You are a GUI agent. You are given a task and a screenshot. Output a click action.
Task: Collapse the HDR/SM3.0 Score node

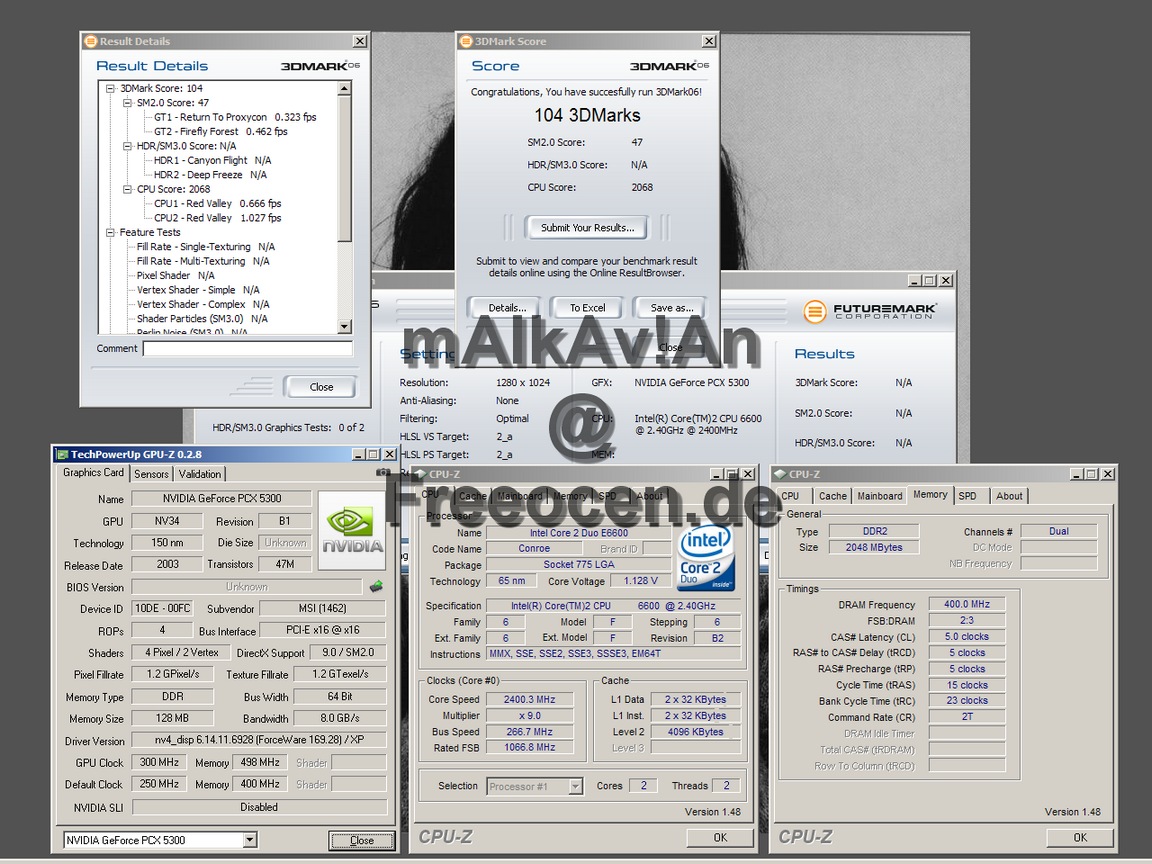point(127,146)
